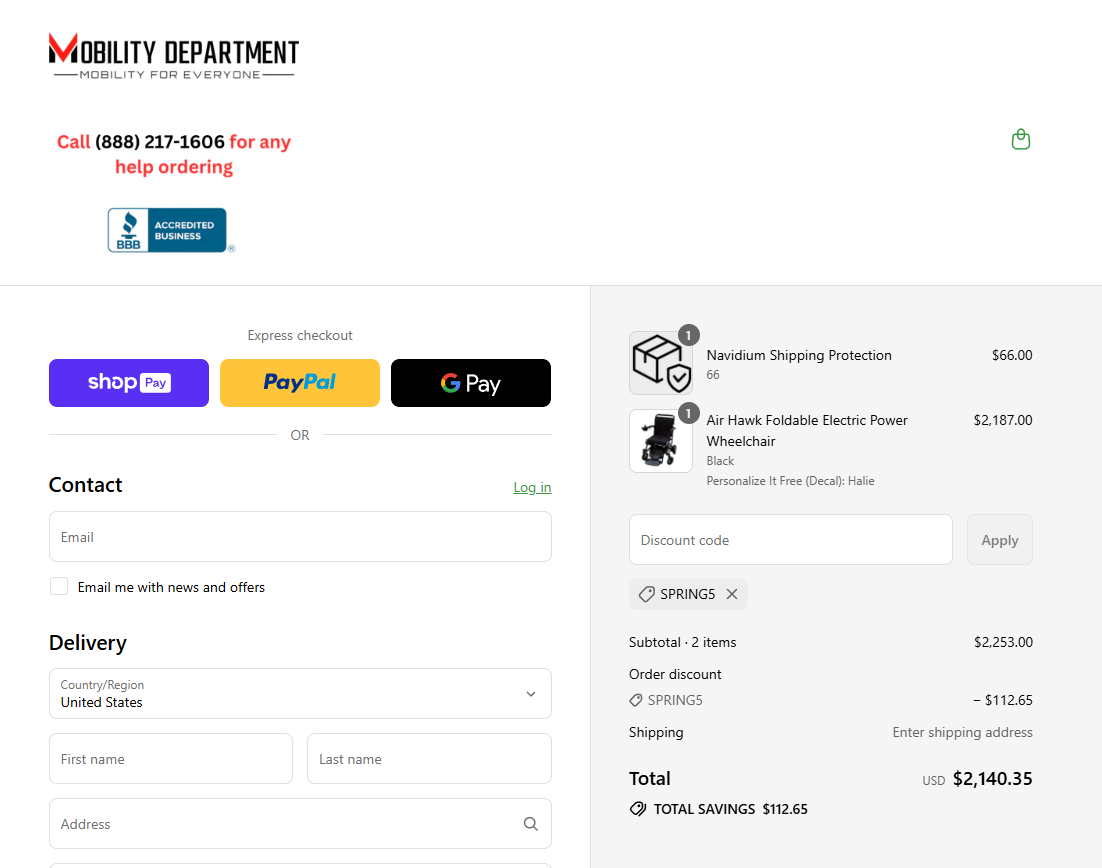Select the Last name field
This screenshot has height=868, width=1102.
[x=429, y=759]
